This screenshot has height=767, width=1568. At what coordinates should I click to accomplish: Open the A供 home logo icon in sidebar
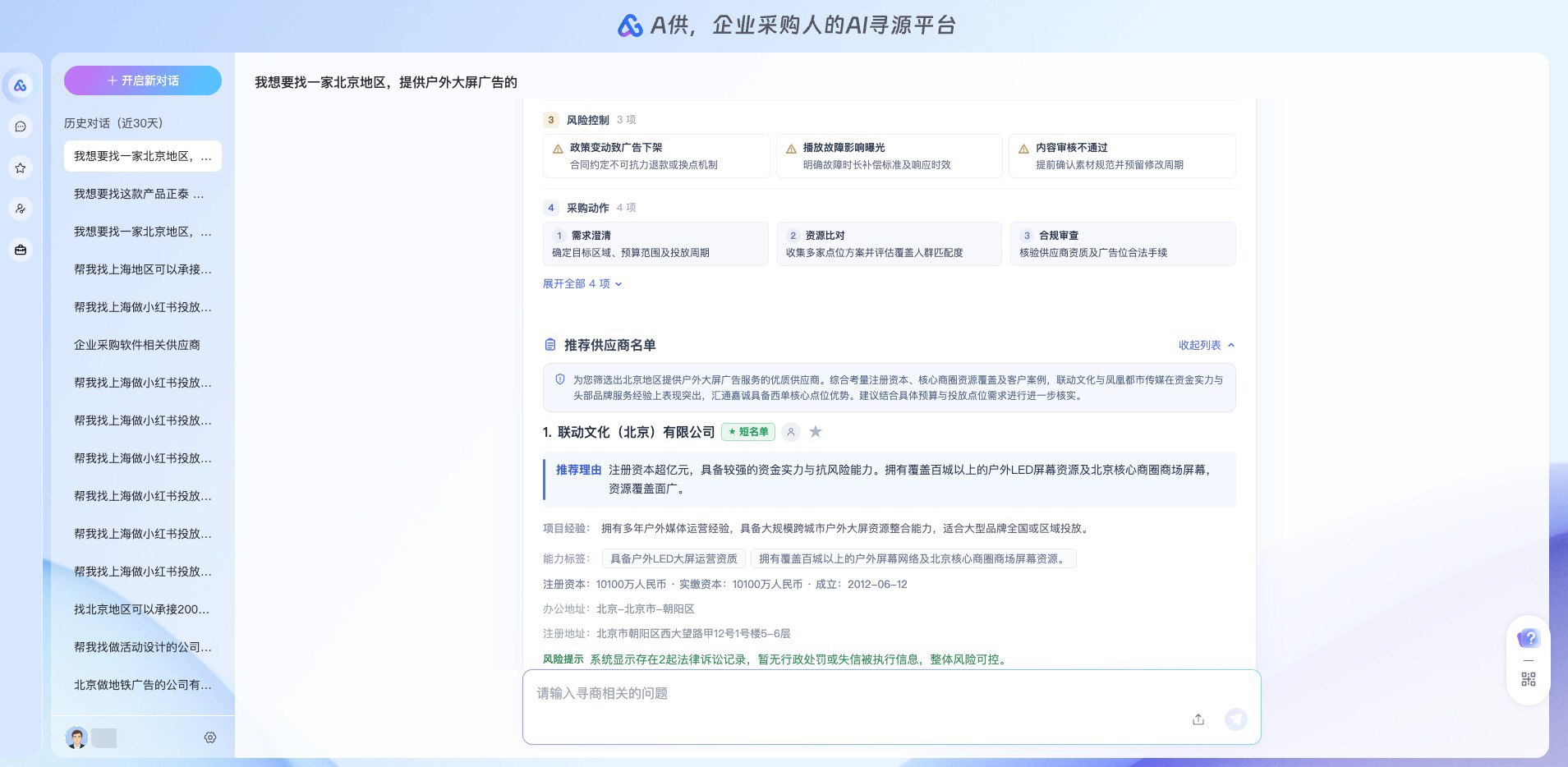point(21,85)
